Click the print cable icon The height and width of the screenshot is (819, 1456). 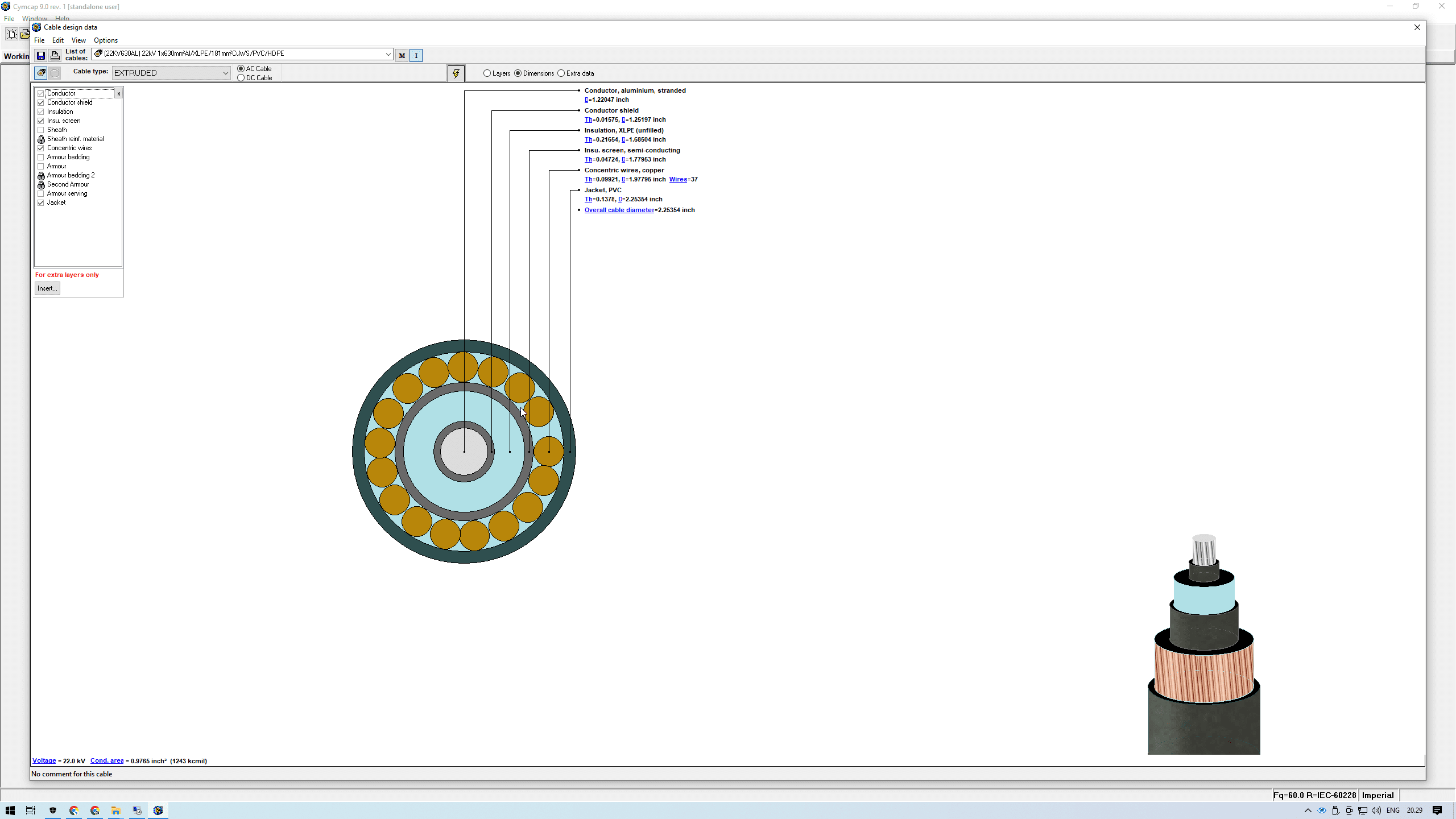click(x=55, y=55)
